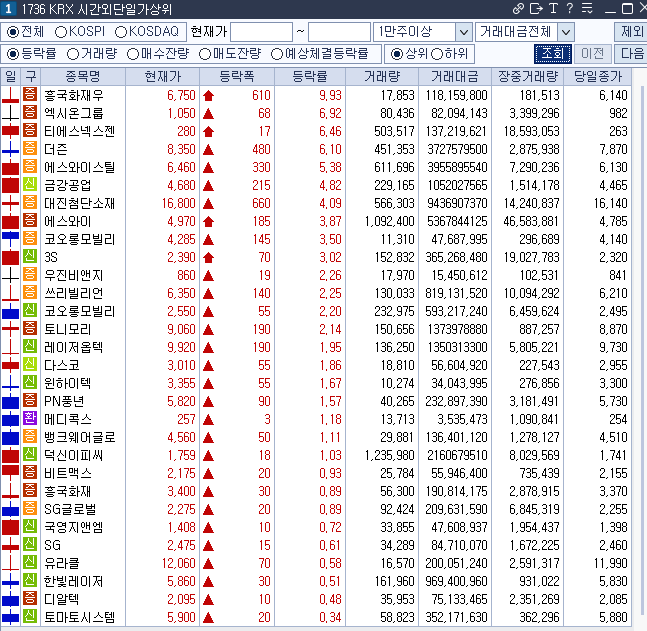The image size is (647, 631).
Task: Click the minimum 현재가 input field
Action: pyautogui.click(x=261, y=32)
